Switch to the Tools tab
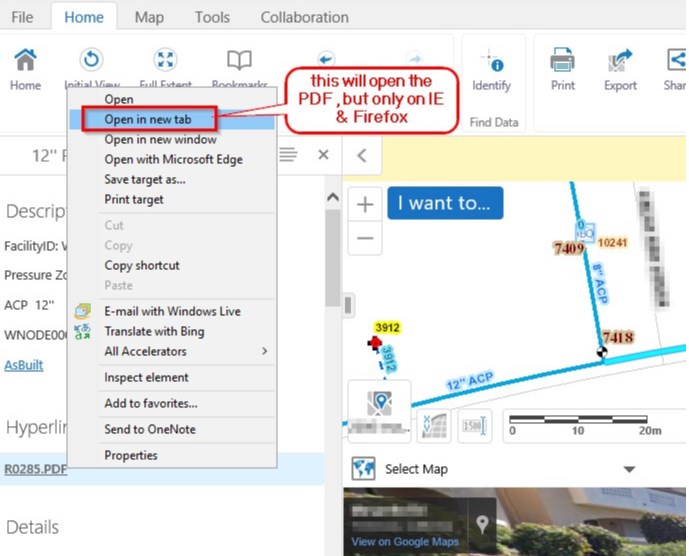Screen dimensions: 689x556 point(212,17)
